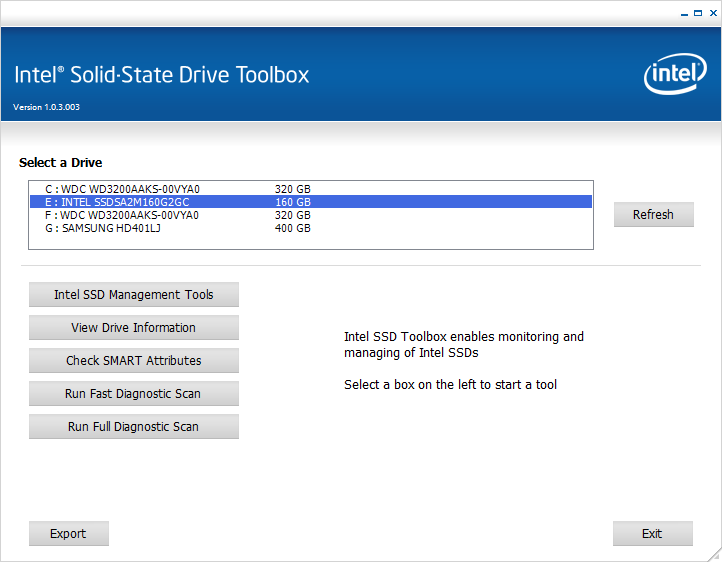The image size is (722, 562).
Task: Open Intel SSD Management Tools
Action: click(134, 295)
